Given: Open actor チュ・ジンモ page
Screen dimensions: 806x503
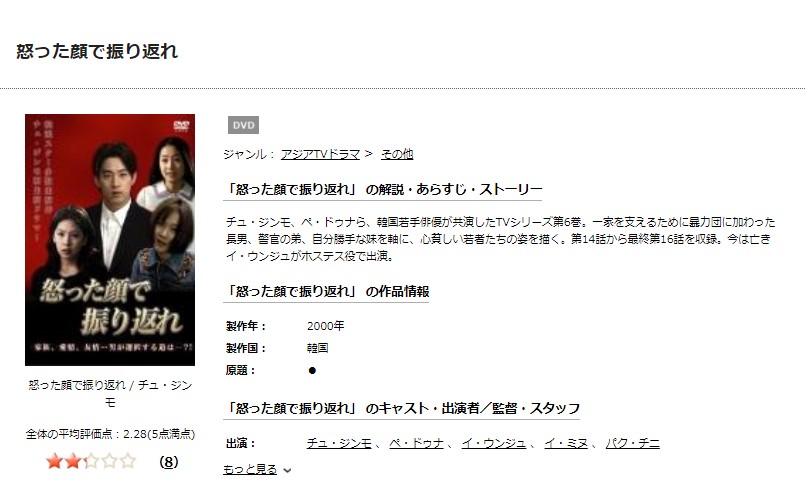Looking at the screenshot, I should (x=339, y=443).
